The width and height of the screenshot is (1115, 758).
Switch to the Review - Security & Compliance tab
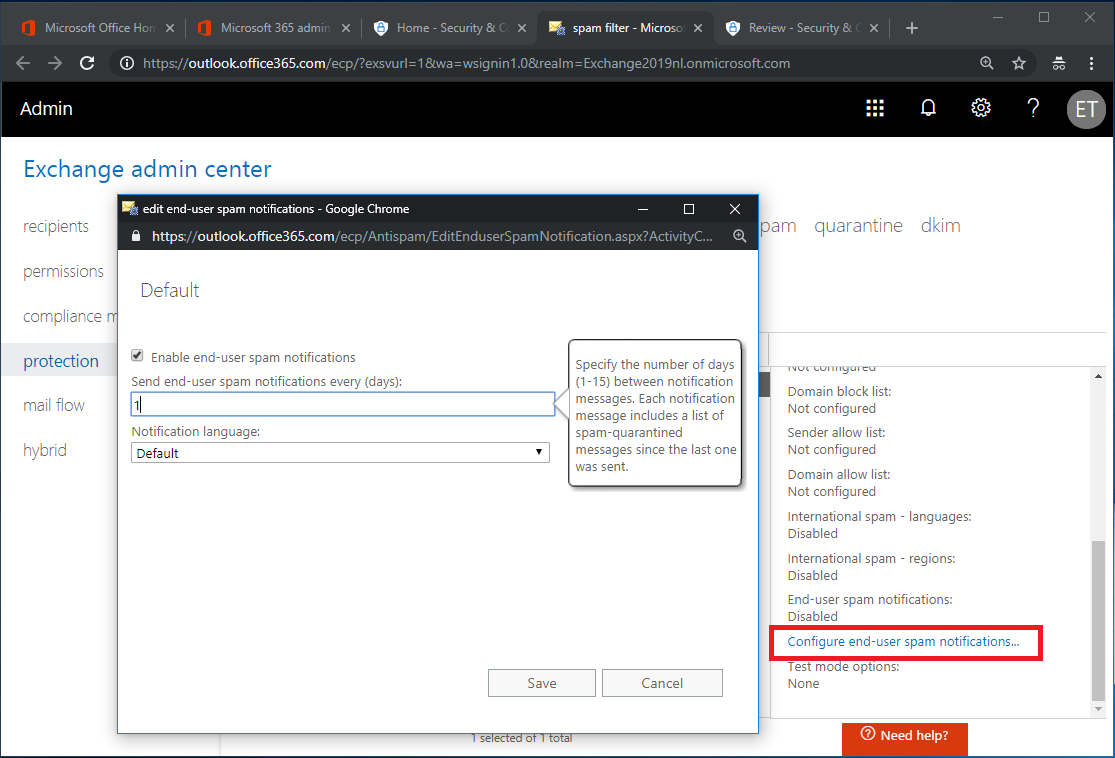click(x=805, y=28)
